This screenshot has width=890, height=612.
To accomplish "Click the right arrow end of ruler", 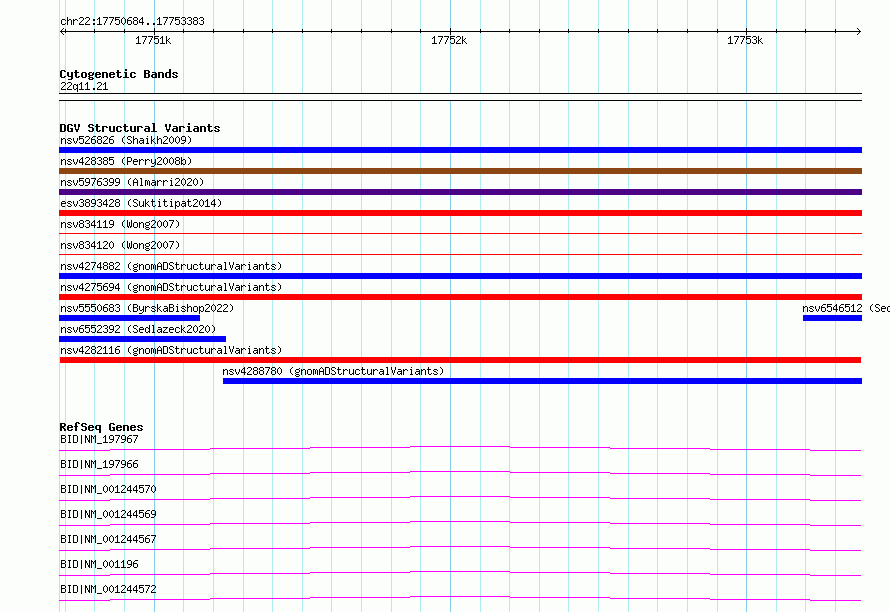I will point(859,31).
